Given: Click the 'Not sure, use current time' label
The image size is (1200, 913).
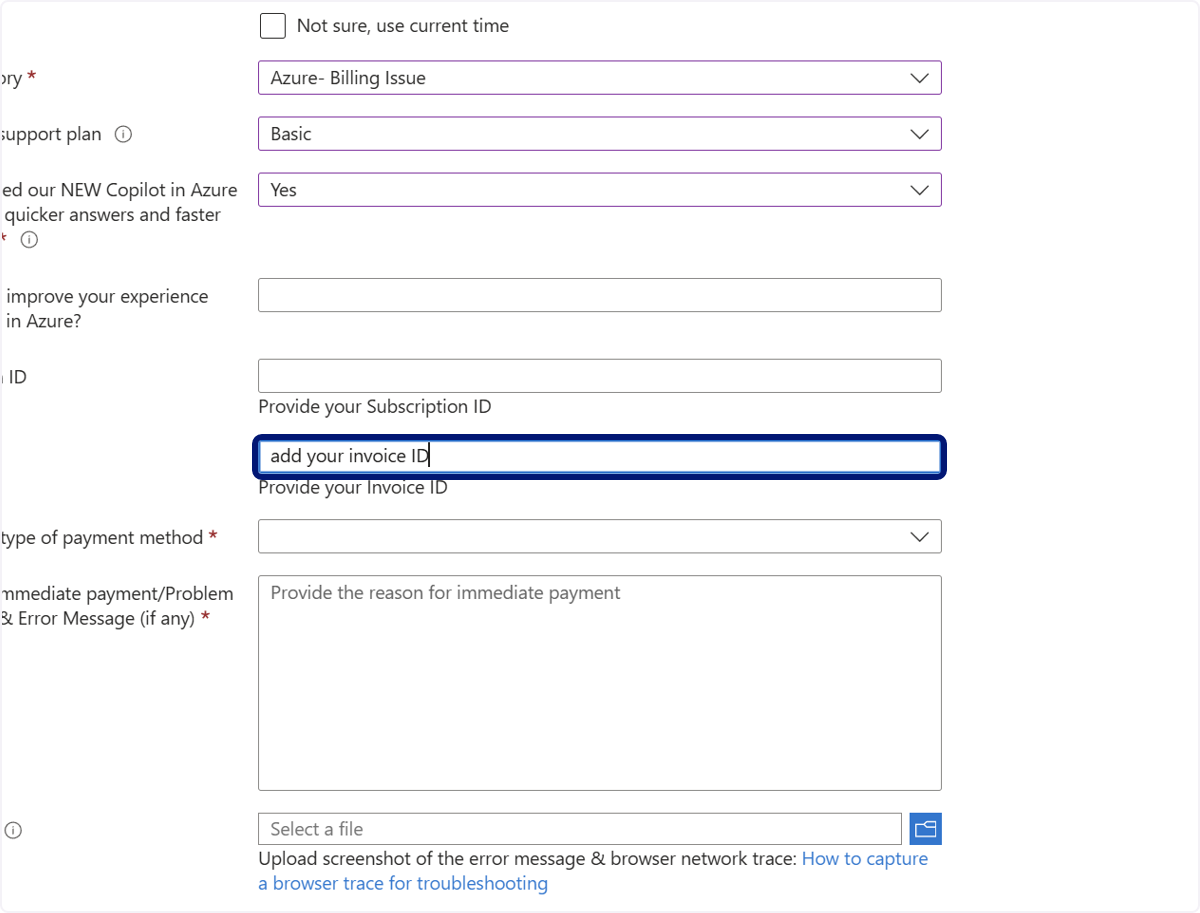Looking at the screenshot, I should pos(403,26).
